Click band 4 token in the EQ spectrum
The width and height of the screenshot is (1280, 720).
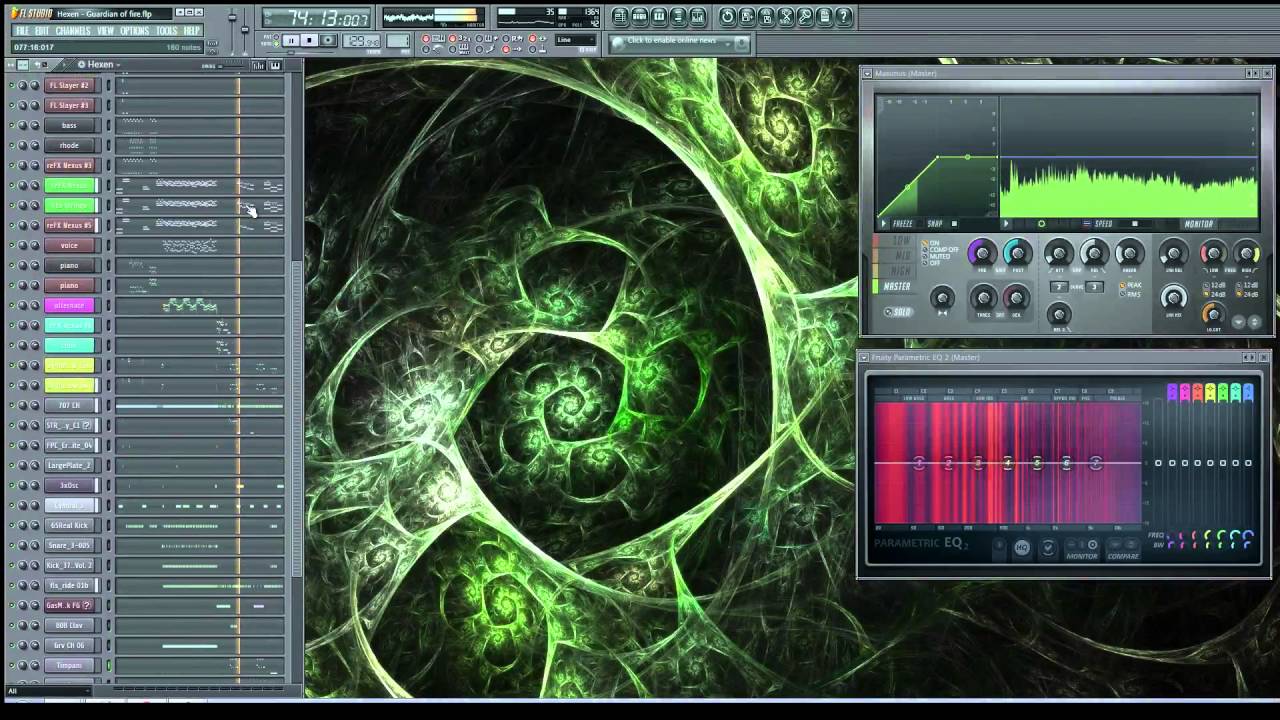pyautogui.click(x=1008, y=463)
